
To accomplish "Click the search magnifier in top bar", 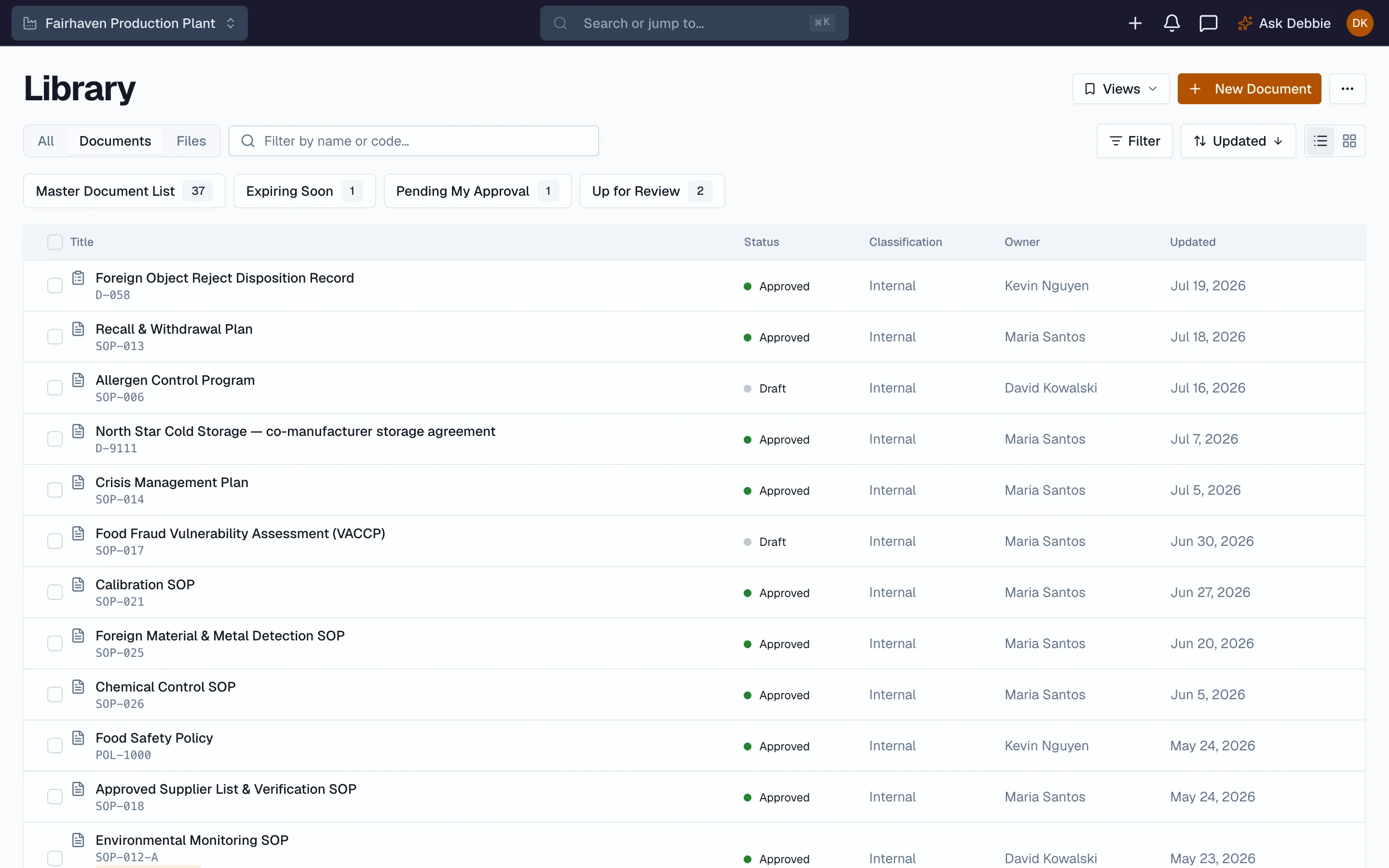I will click(560, 23).
